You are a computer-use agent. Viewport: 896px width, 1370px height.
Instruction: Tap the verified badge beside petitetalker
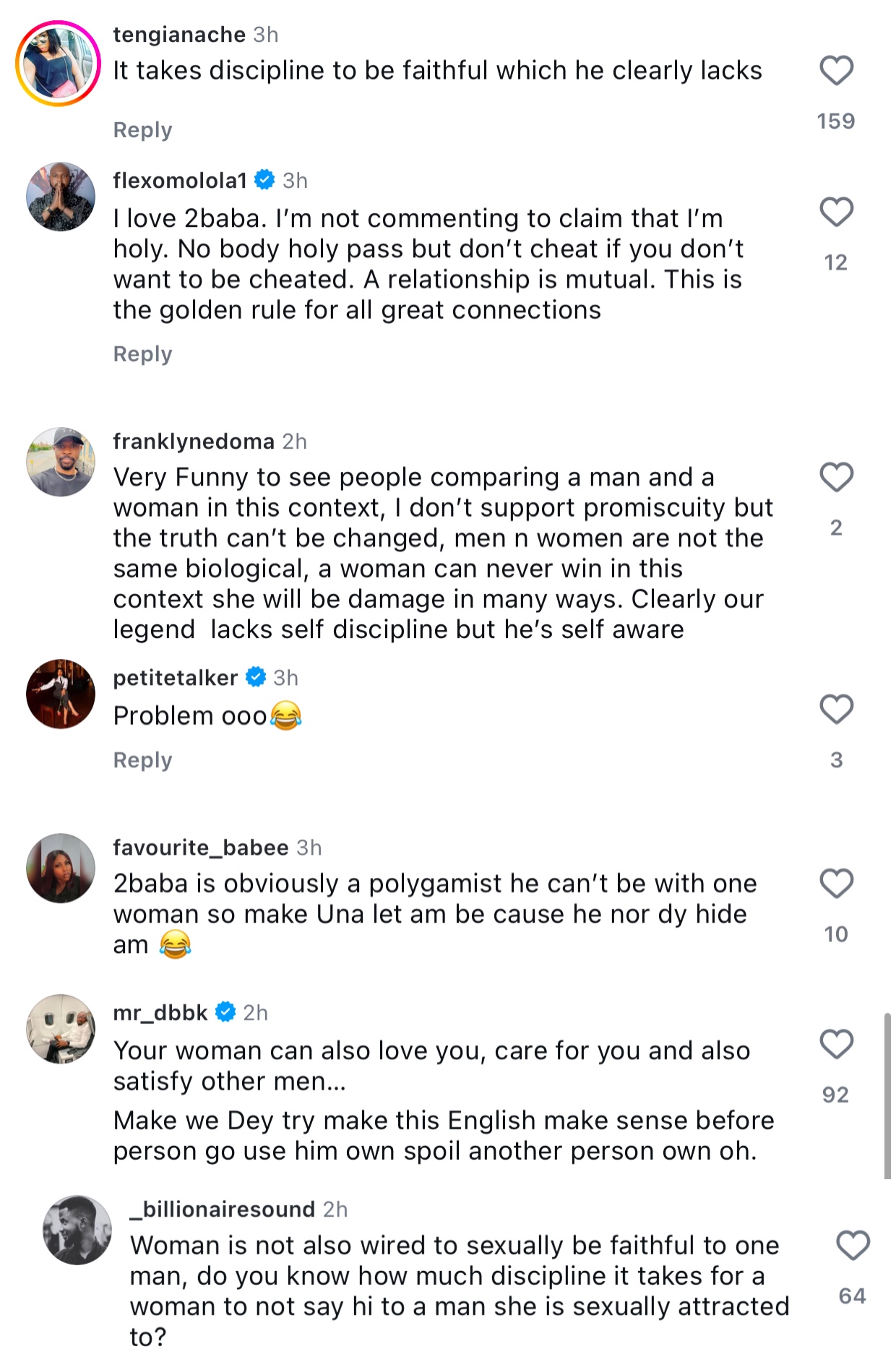(256, 677)
